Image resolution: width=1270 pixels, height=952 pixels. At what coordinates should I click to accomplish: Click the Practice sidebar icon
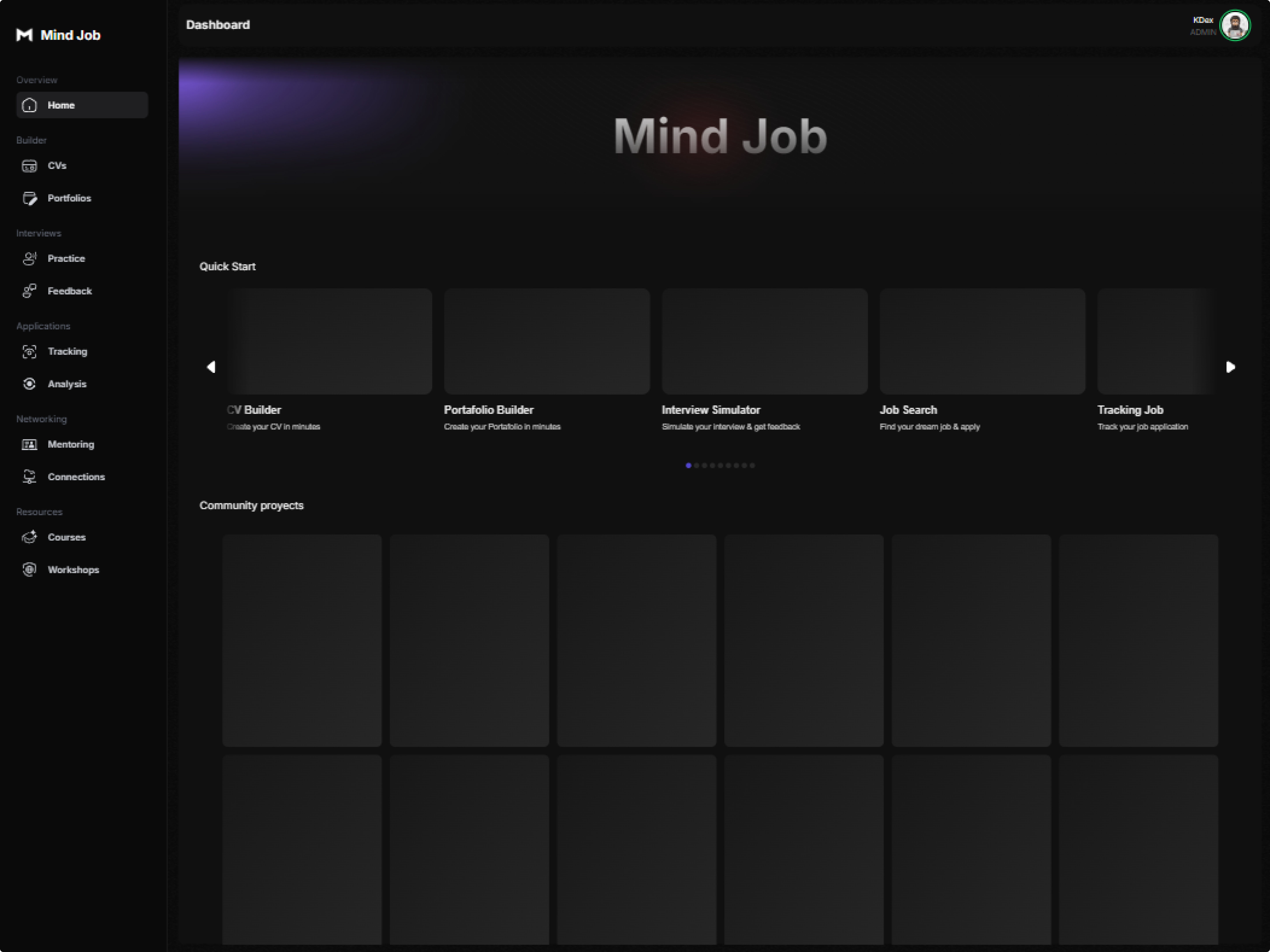(29, 259)
